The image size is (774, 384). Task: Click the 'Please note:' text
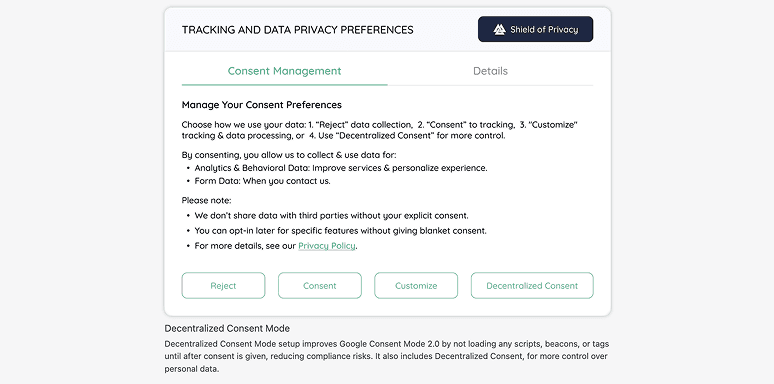(x=206, y=200)
